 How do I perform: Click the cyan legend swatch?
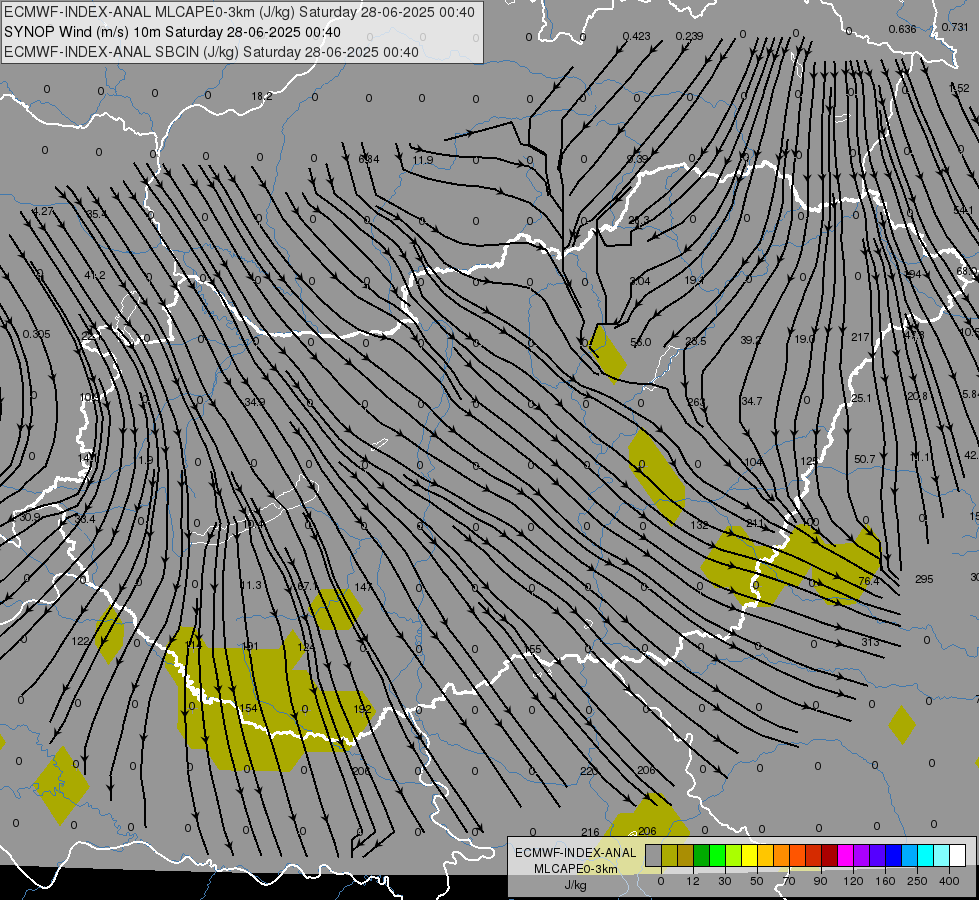click(x=925, y=855)
